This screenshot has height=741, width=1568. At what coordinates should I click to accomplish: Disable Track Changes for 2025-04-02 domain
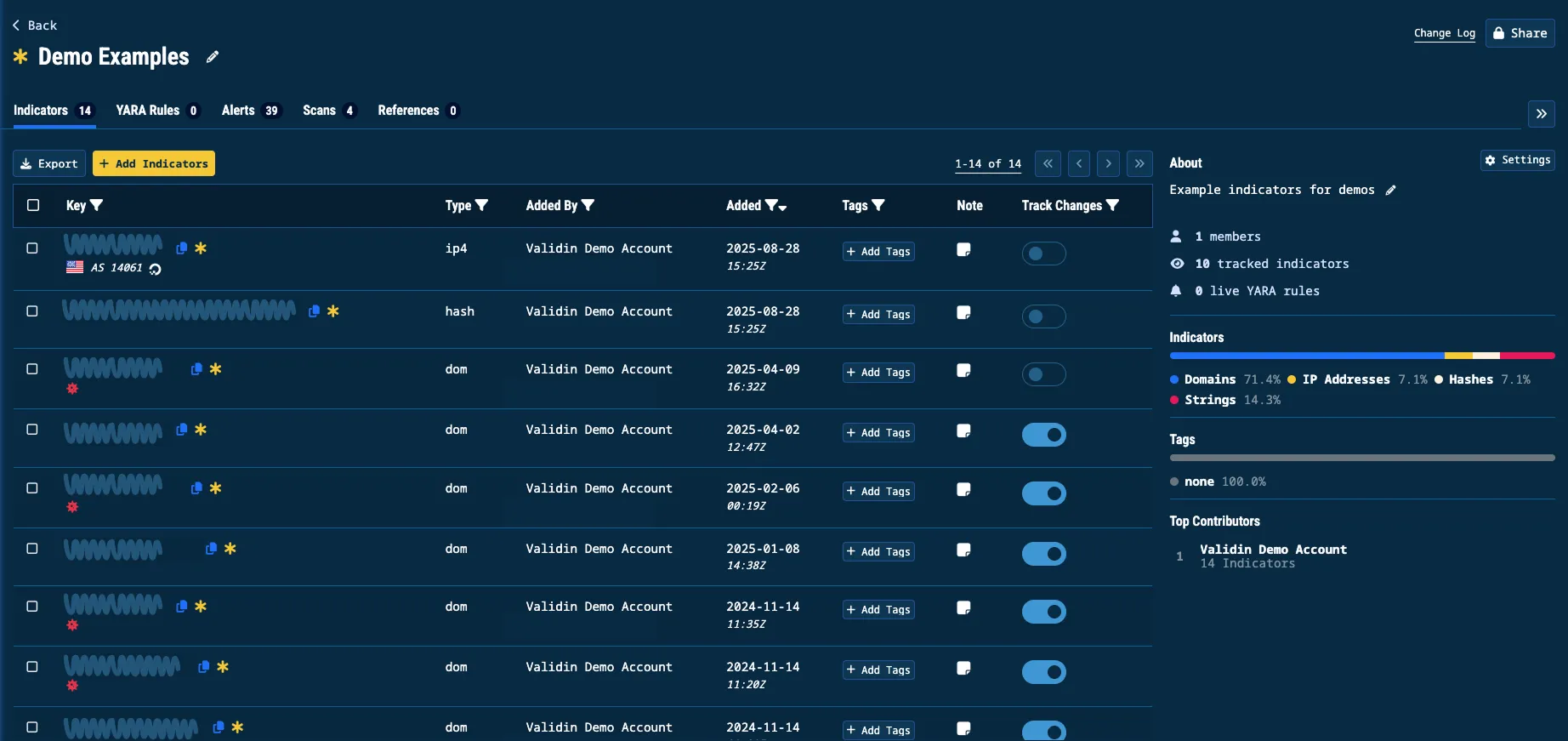(x=1043, y=435)
